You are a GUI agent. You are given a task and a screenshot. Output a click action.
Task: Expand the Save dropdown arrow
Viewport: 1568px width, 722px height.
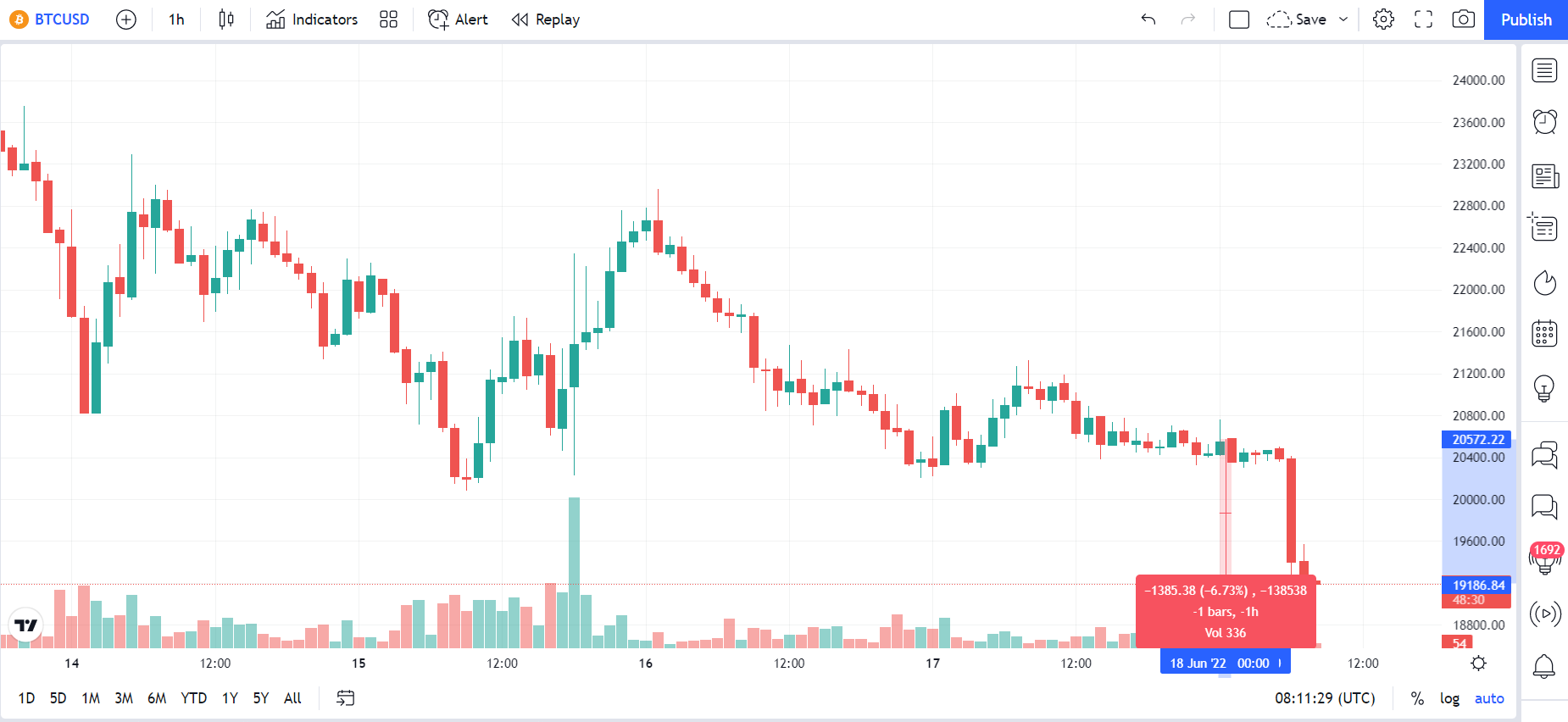click(1343, 19)
